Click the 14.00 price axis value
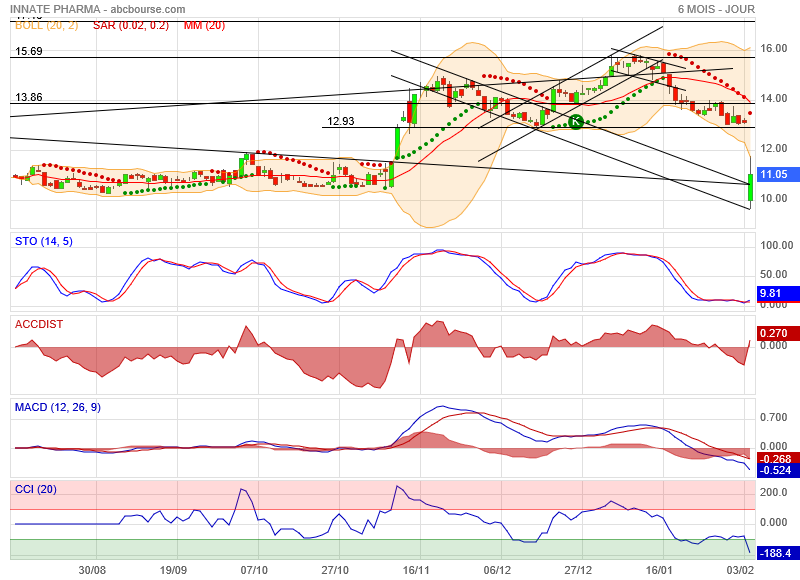 [773, 98]
